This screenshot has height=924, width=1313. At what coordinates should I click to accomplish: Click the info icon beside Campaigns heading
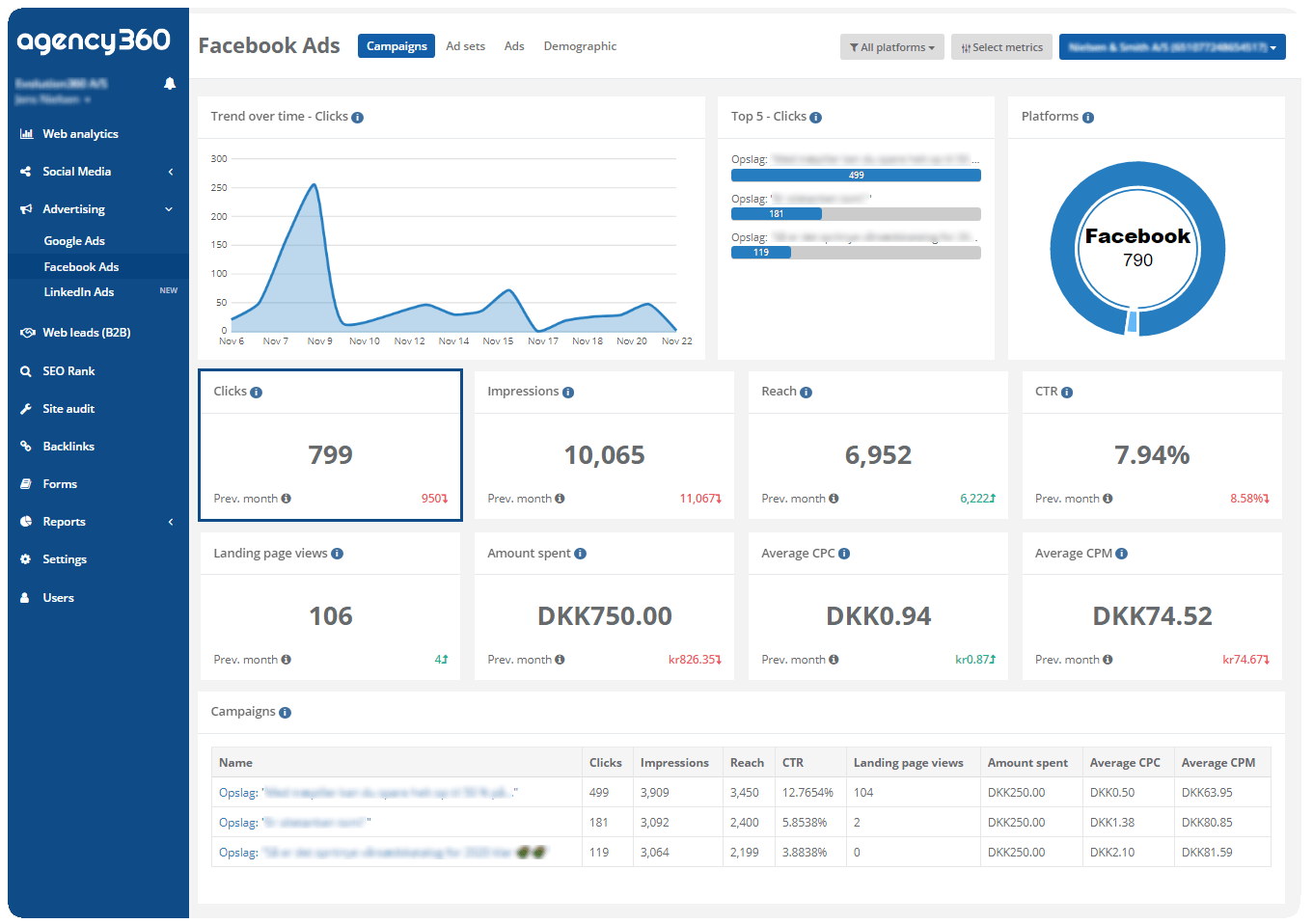tap(286, 713)
